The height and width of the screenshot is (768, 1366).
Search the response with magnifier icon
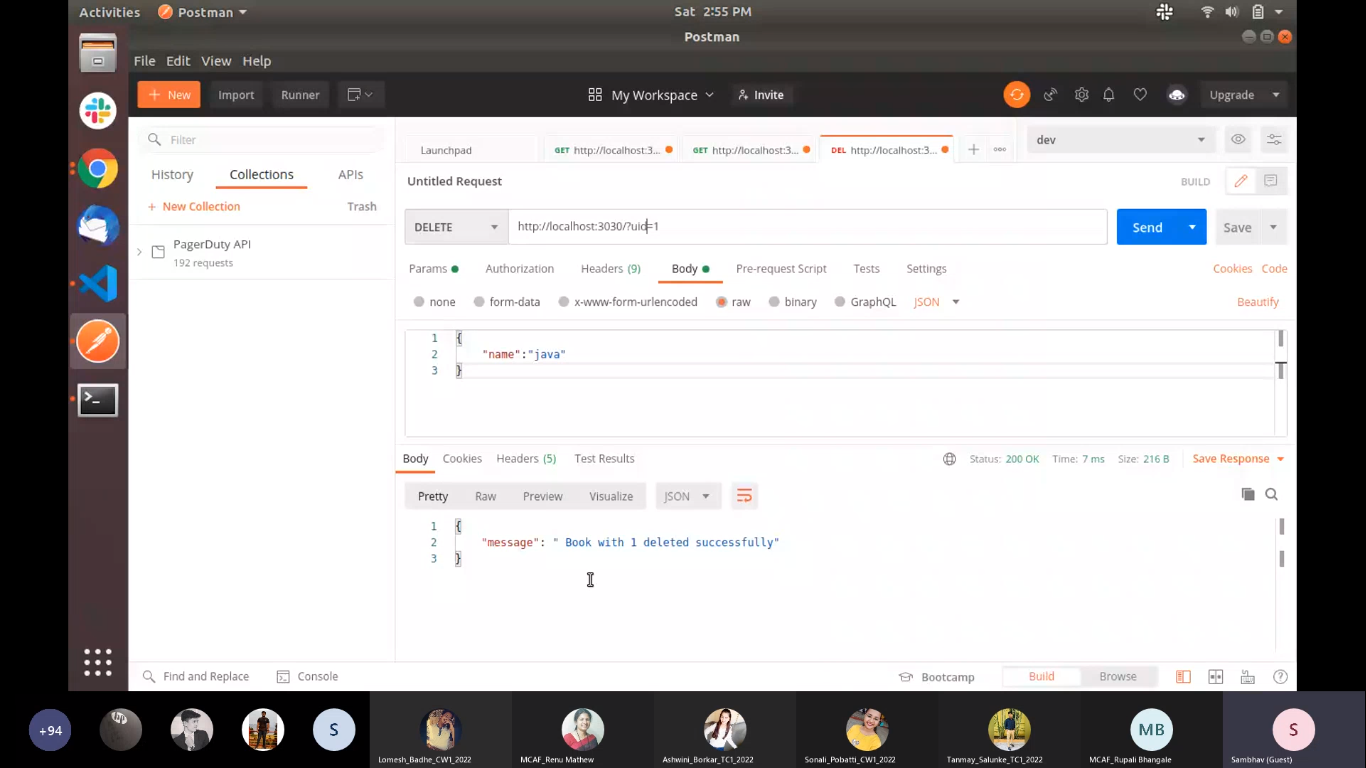(1272, 494)
